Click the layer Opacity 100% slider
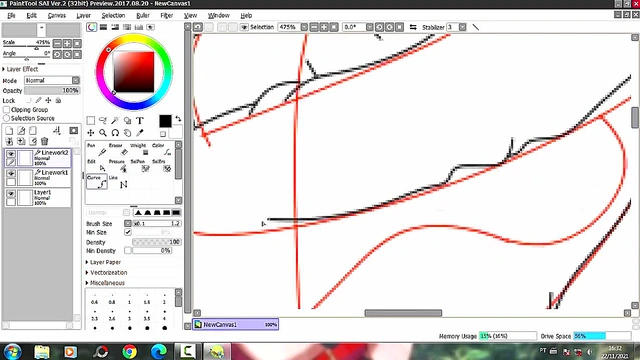Image resolution: width=640 pixels, height=360 pixels. [52, 90]
